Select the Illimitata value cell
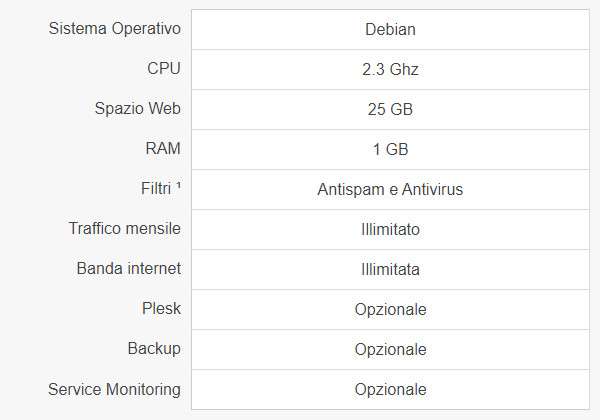Viewport: 600px width, 420px height. (390, 269)
